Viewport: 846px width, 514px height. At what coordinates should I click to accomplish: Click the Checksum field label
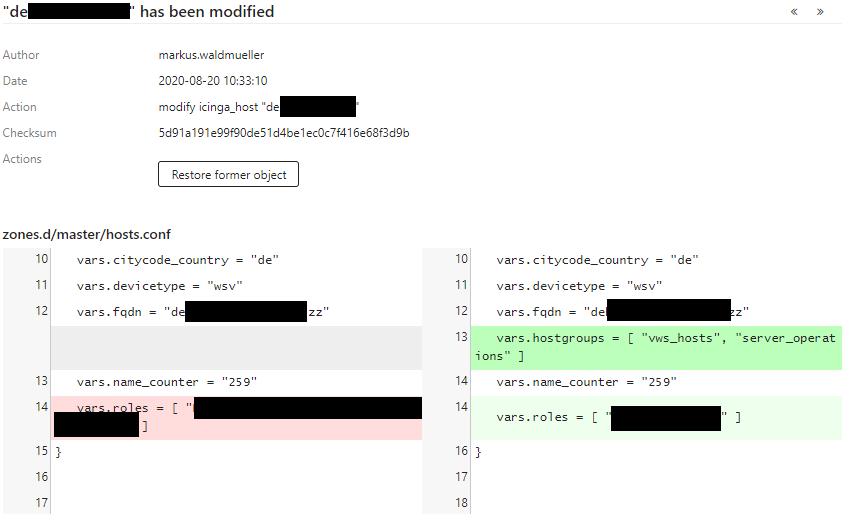coord(30,133)
